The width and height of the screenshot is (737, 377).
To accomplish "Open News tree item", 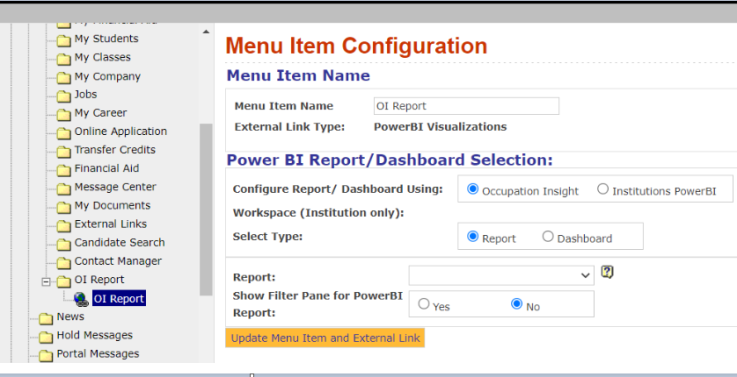I will [71, 317].
